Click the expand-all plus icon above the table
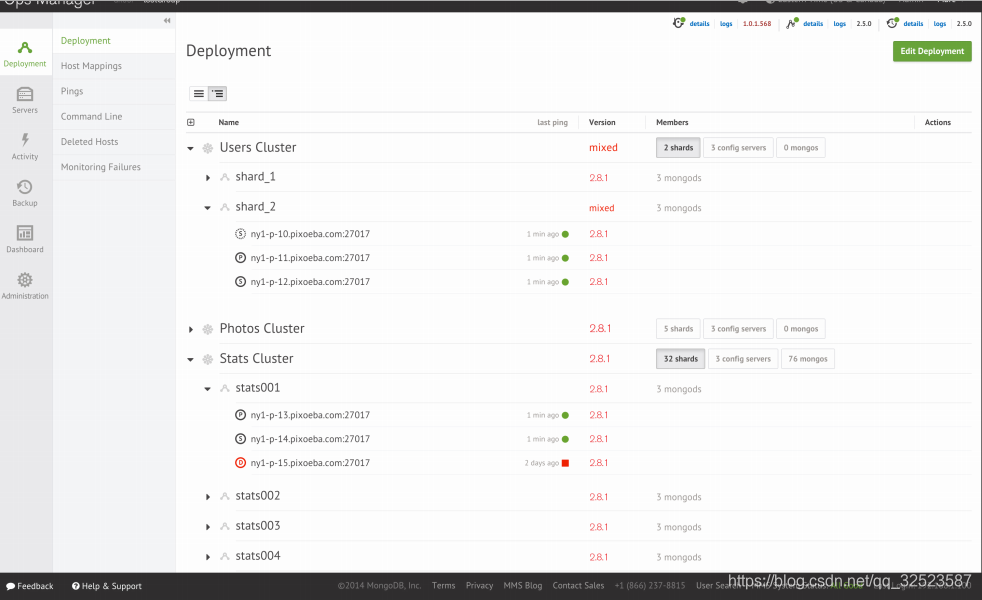 point(190,122)
